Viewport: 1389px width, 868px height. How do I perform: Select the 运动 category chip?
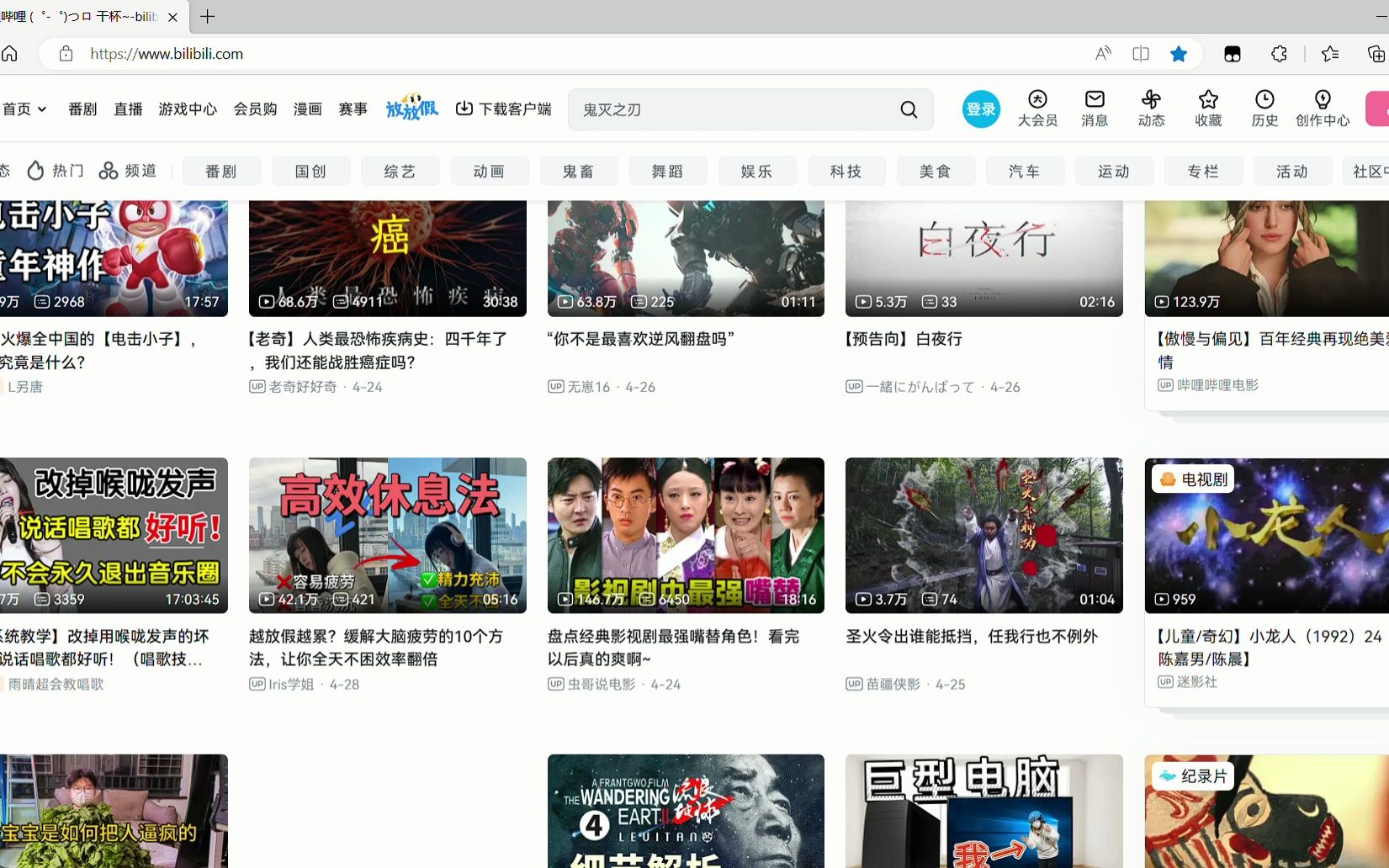(x=1113, y=171)
